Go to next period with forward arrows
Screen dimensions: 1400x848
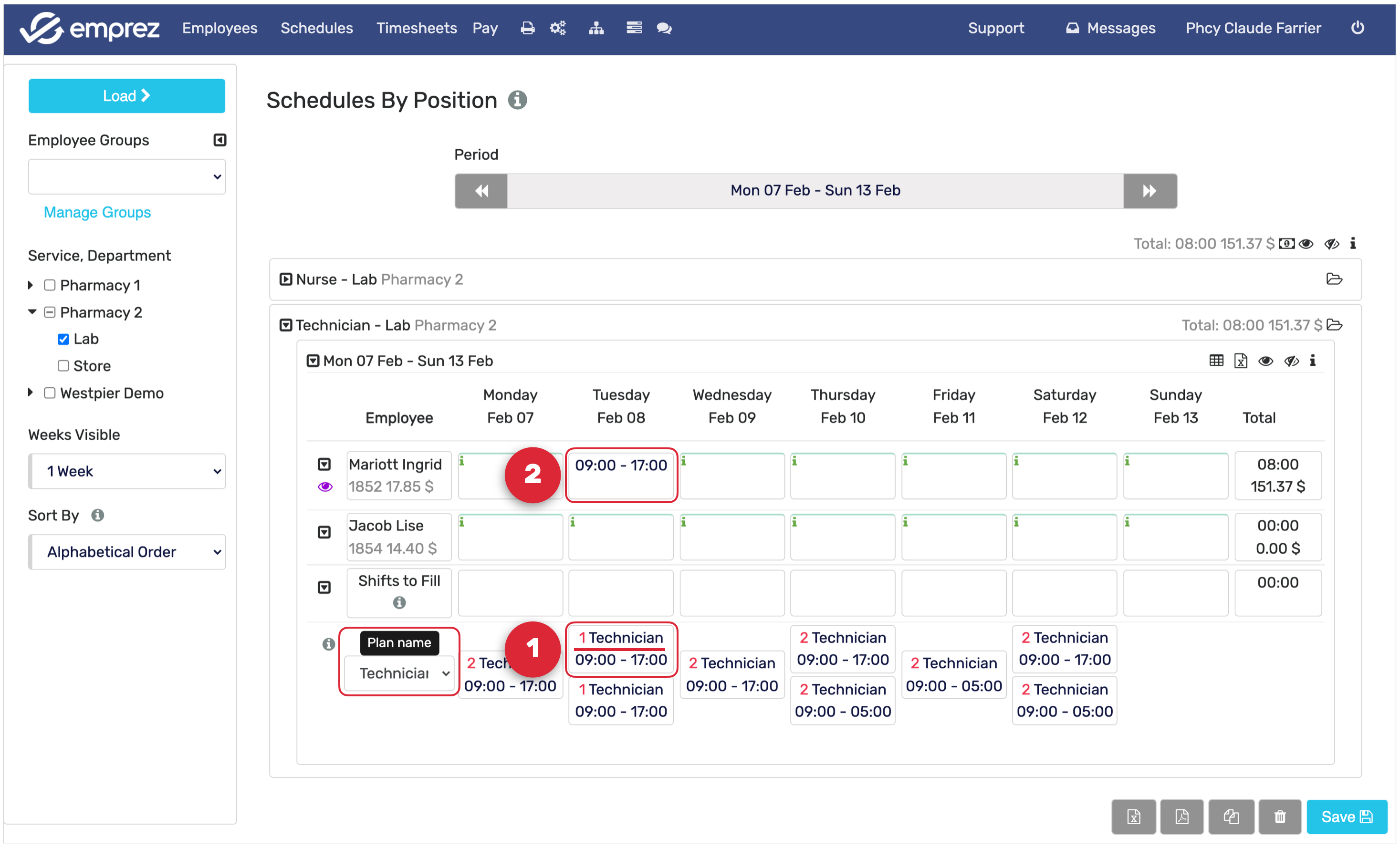coord(1149,191)
